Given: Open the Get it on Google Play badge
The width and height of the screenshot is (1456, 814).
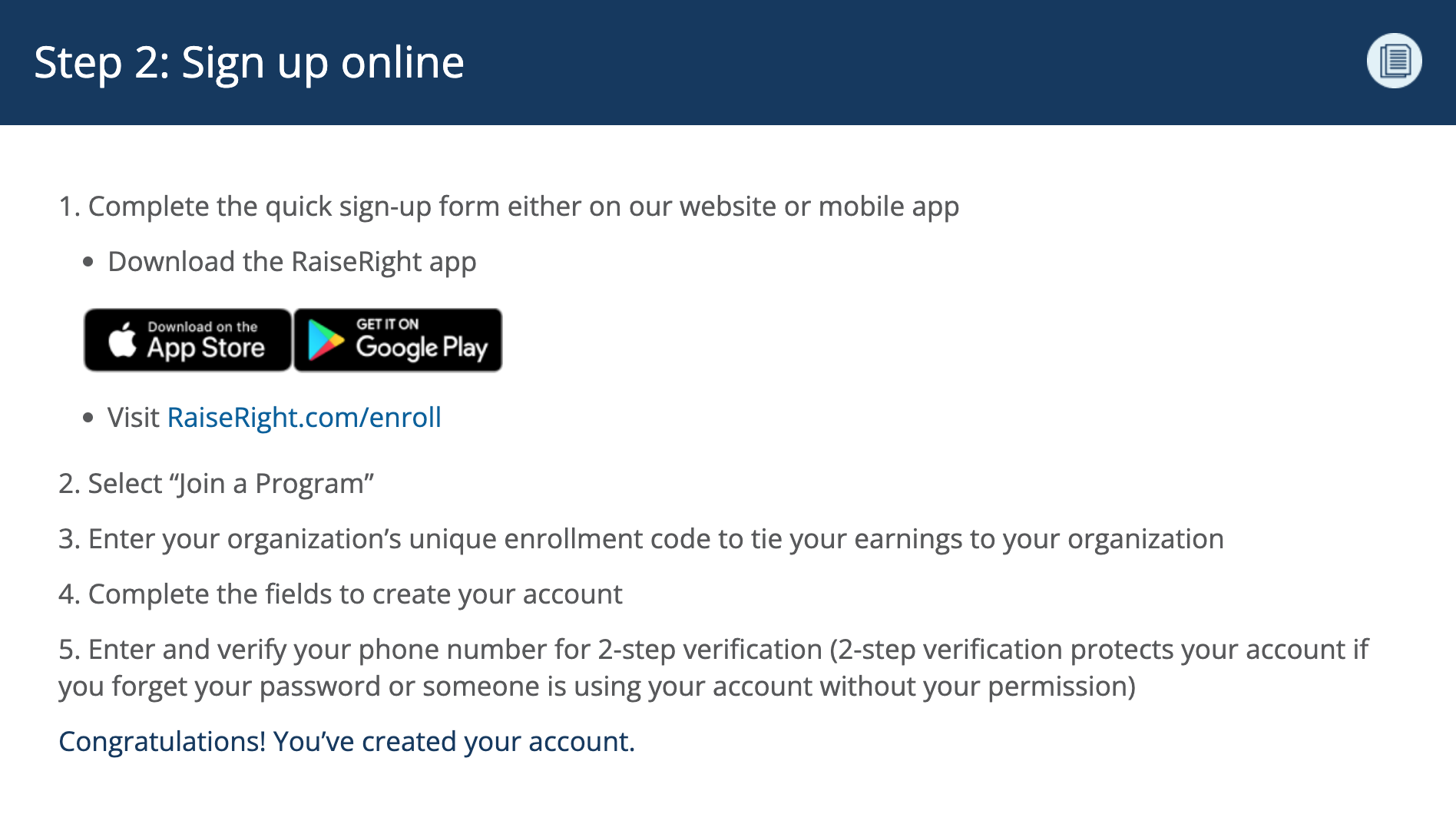Looking at the screenshot, I should coord(398,340).
